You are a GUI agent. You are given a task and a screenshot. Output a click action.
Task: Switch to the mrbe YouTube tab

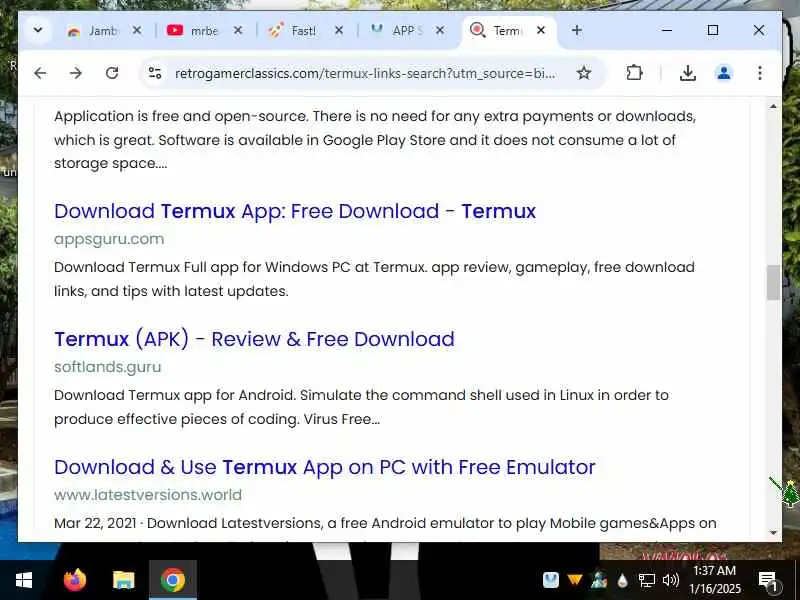click(196, 31)
